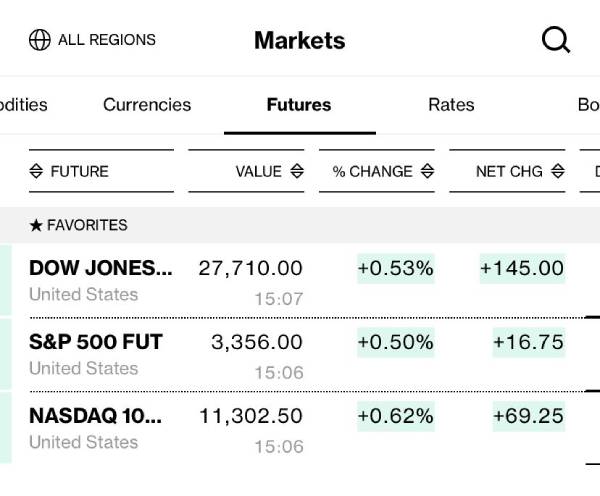
Task: Sort by the % CHANGE column header
Action: pyautogui.click(x=372, y=171)
